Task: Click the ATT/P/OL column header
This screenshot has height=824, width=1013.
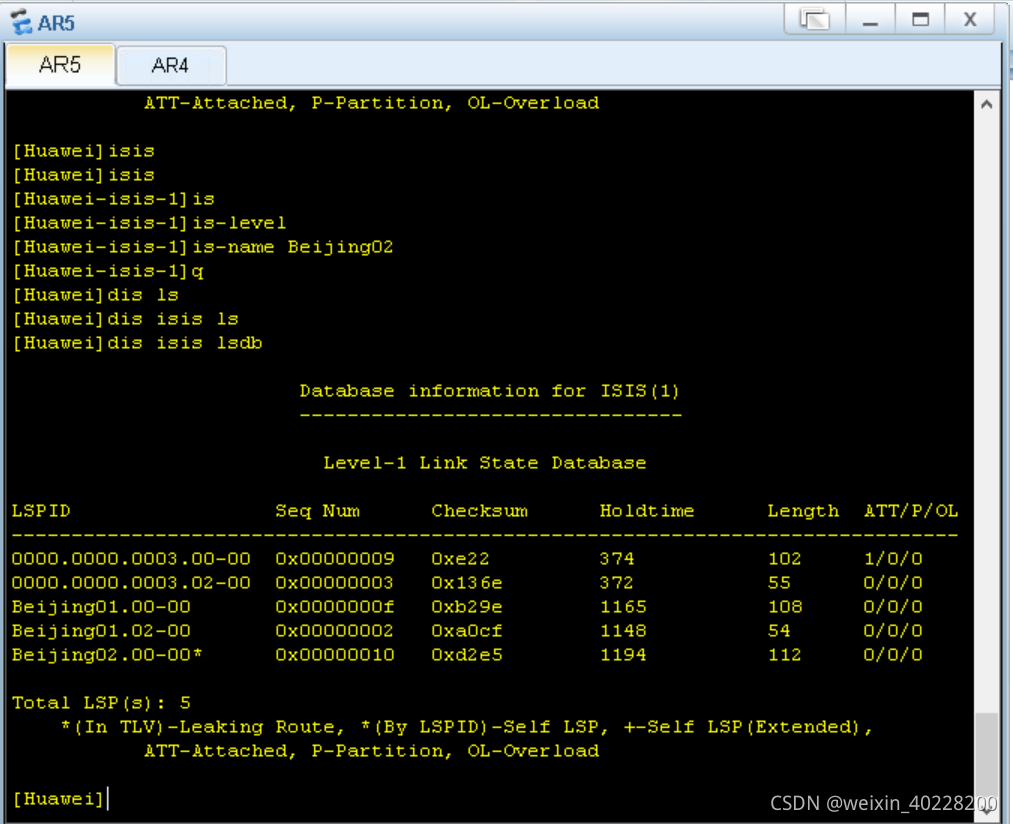Action: (911, 511)
